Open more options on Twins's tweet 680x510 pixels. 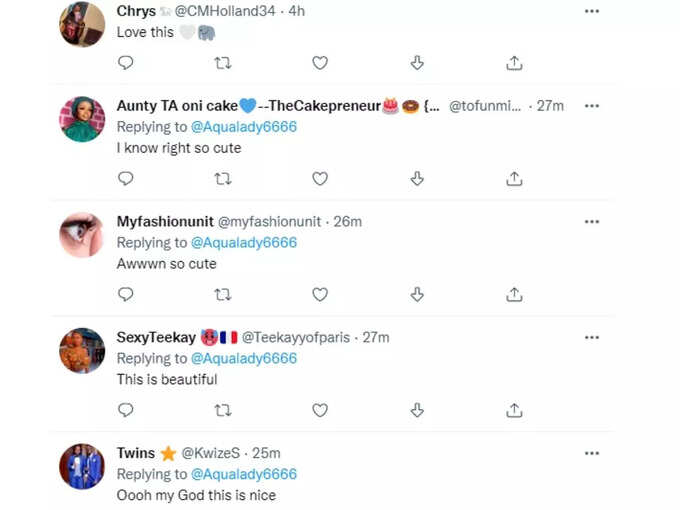click(x=592, y=454)
